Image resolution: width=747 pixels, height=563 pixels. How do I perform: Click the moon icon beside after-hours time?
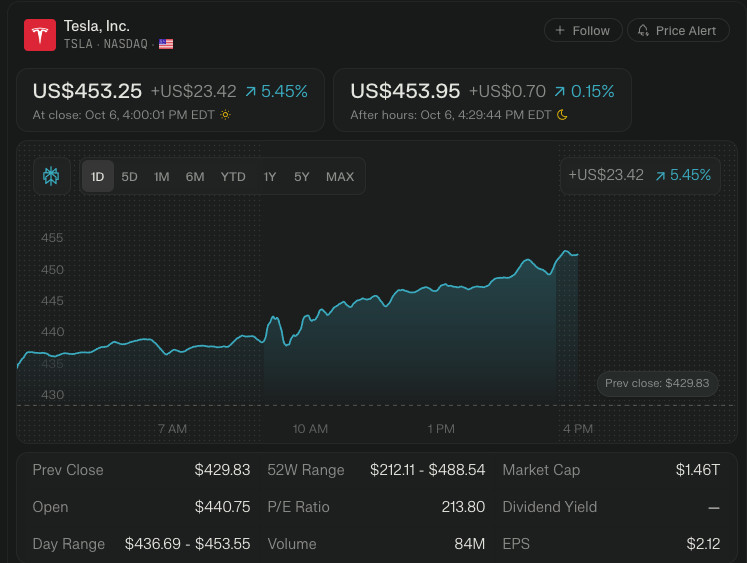coord(562,115)
